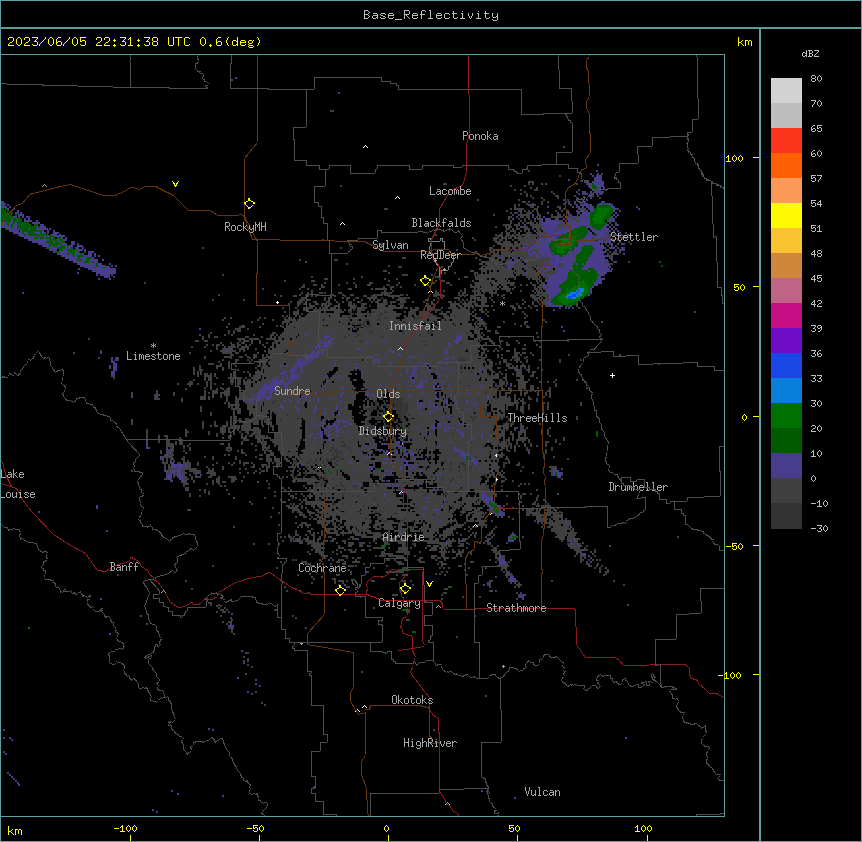Pick the white 80-70 dBZ legend swatch
Viewport: 862px width, 842px height.
(x=786, y=91)
